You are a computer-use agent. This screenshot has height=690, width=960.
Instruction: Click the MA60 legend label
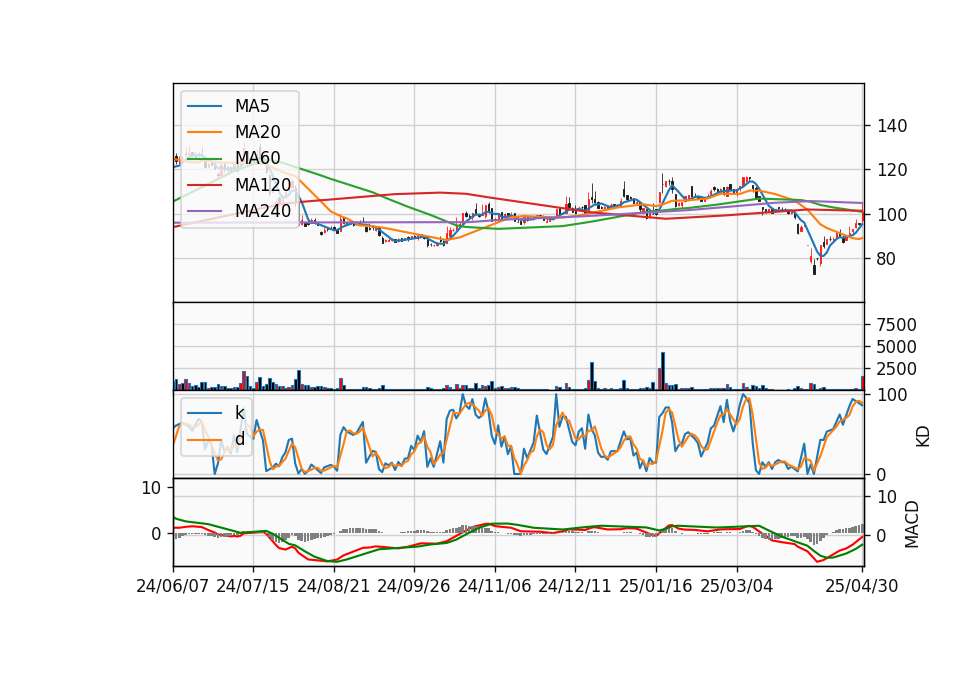[257, 158]
